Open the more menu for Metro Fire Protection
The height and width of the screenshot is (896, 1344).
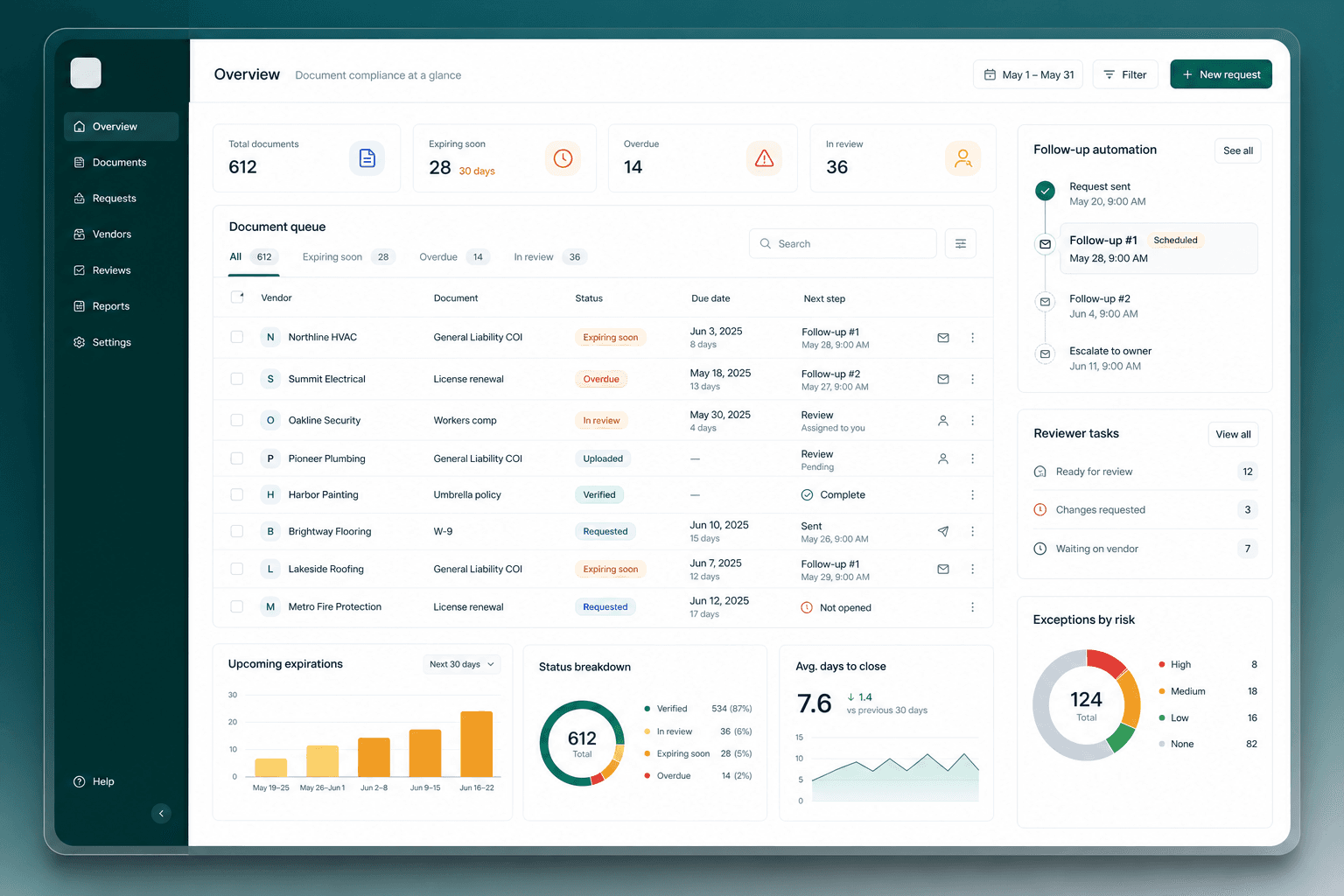pos(972,607)
